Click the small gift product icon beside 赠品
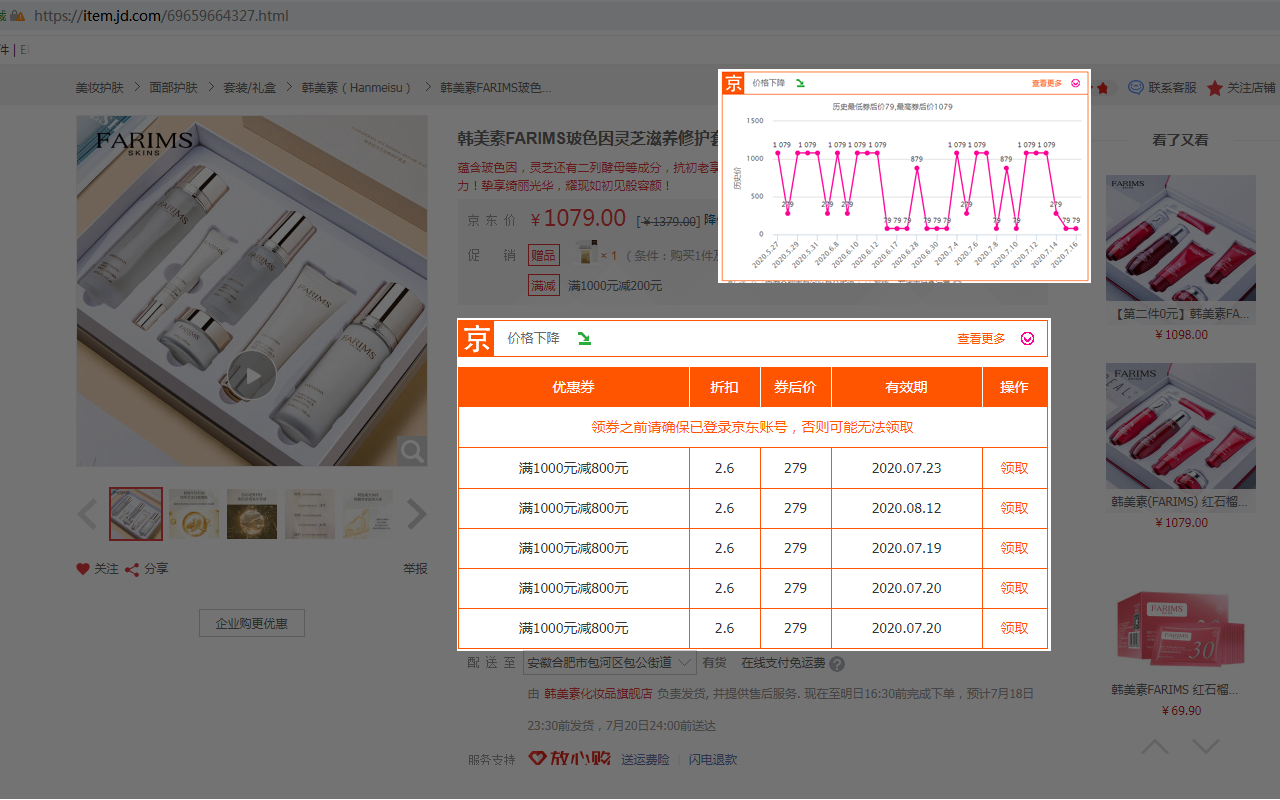The image size is (1280, 800). pos(588,255)
